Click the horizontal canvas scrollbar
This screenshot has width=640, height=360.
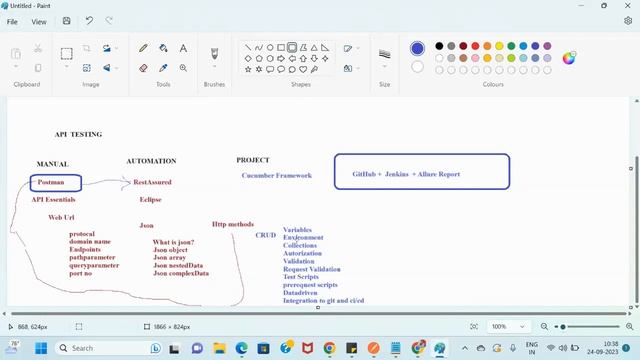click(318, 313)
